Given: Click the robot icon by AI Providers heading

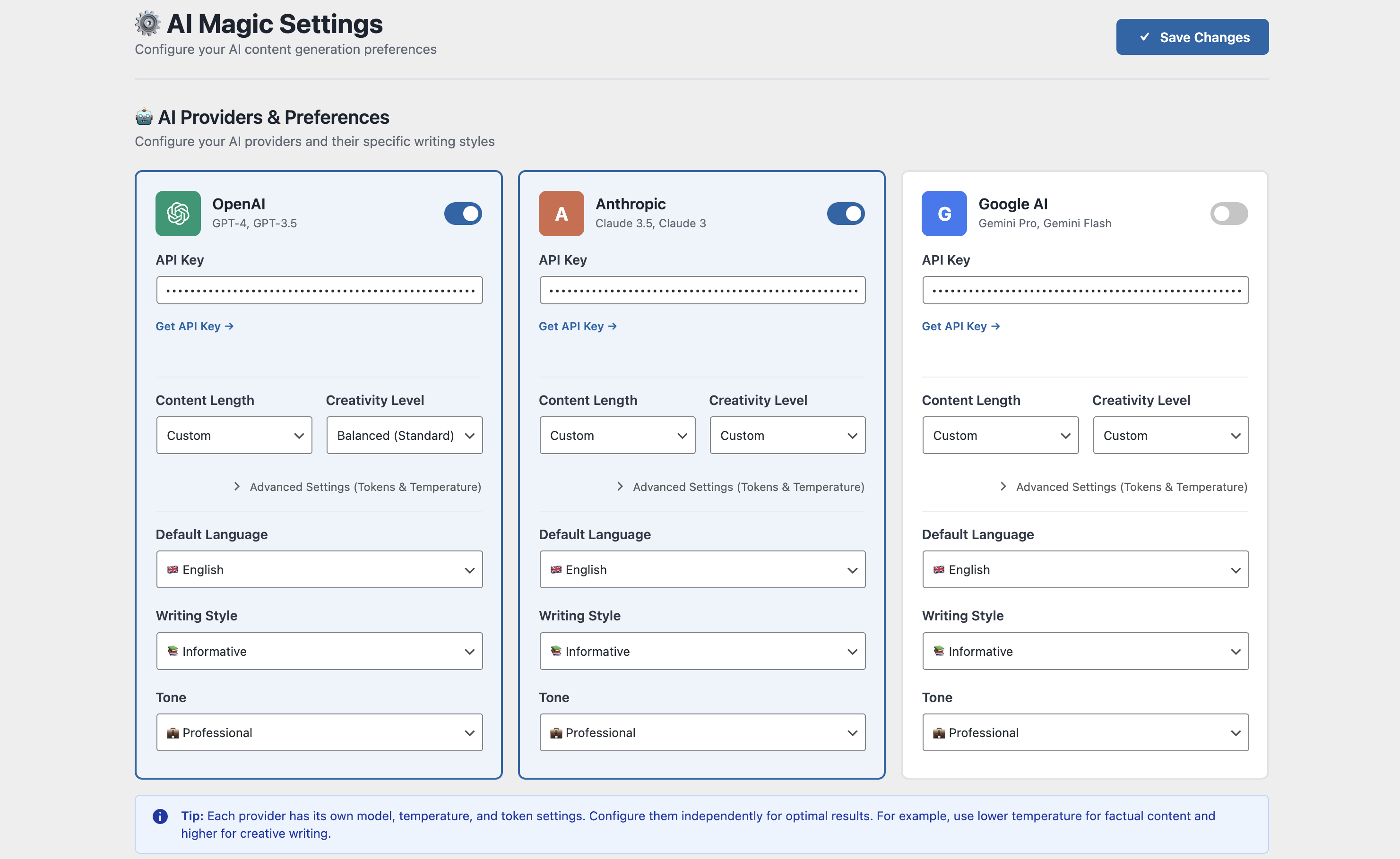Looking at the screenshot, I should [144, 117].
